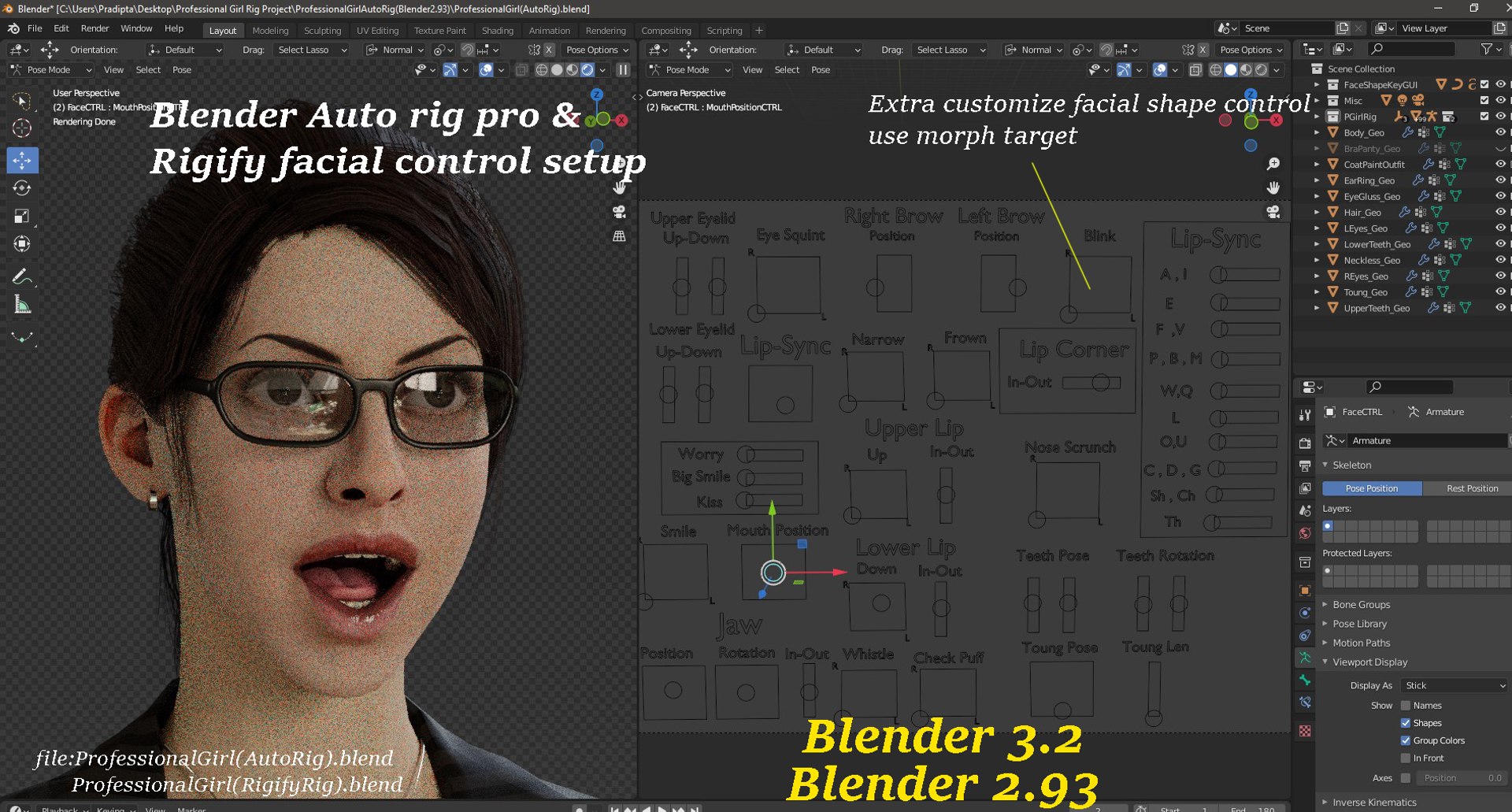Switch left viewport to material preview shading
This screenshot has width=1512, height=812.
[x=572, y=70]
